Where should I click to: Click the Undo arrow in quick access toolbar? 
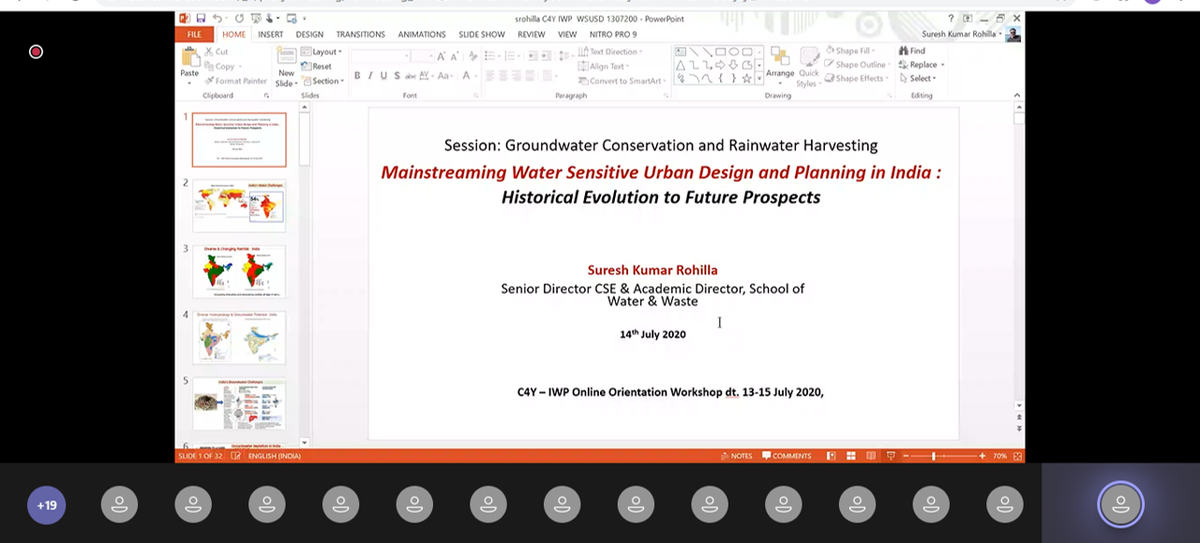217,18
